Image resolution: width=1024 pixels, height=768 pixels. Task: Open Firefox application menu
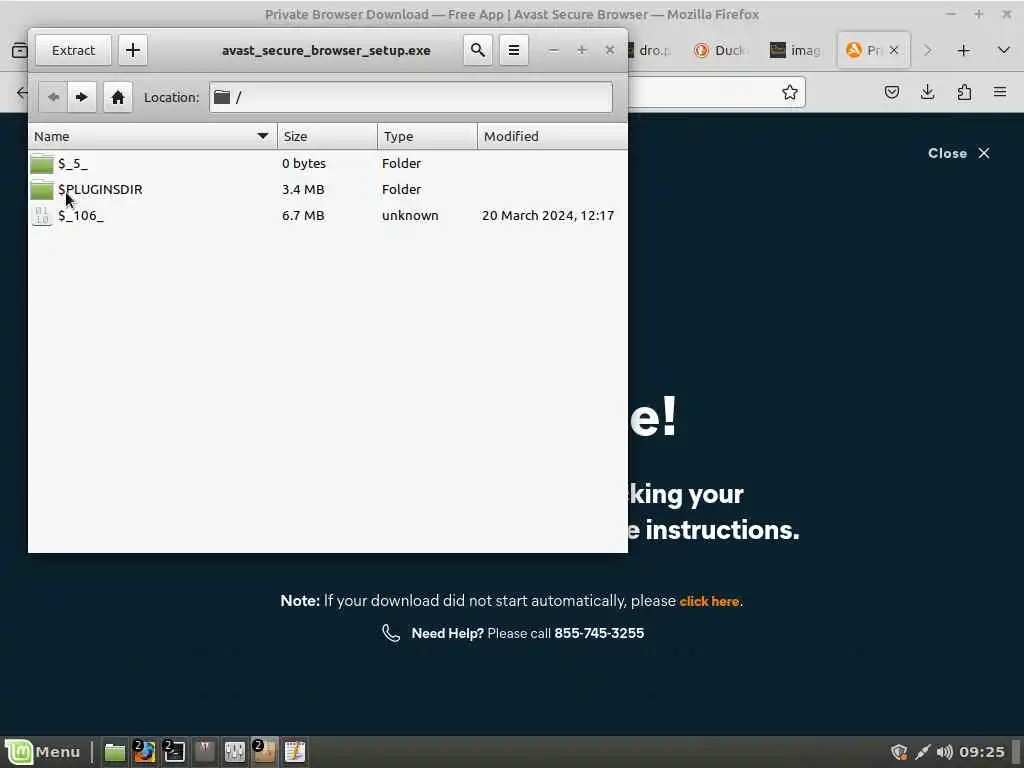[x=1000, y=92]
